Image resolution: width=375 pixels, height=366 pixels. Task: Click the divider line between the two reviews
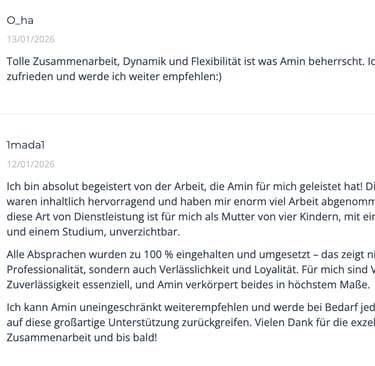[x=187, y=114]
